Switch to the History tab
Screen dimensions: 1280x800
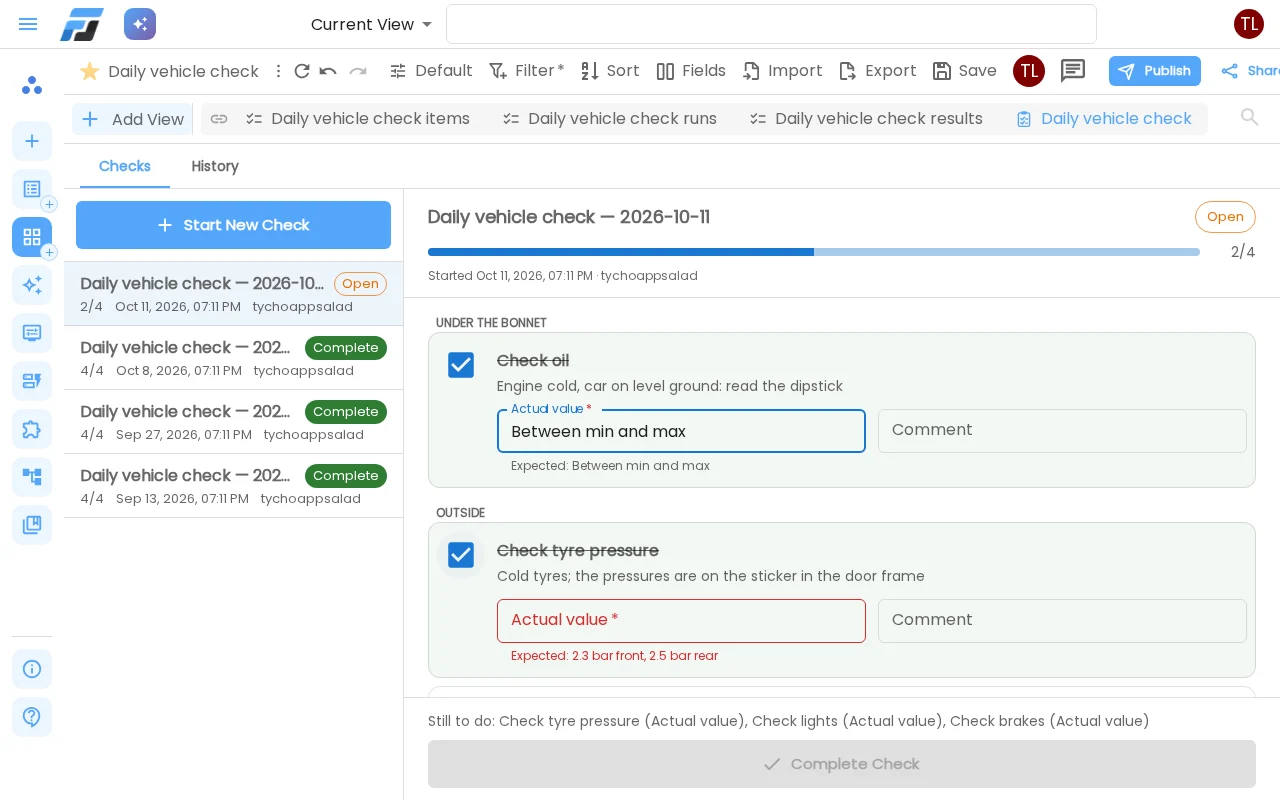click(215, 166)
